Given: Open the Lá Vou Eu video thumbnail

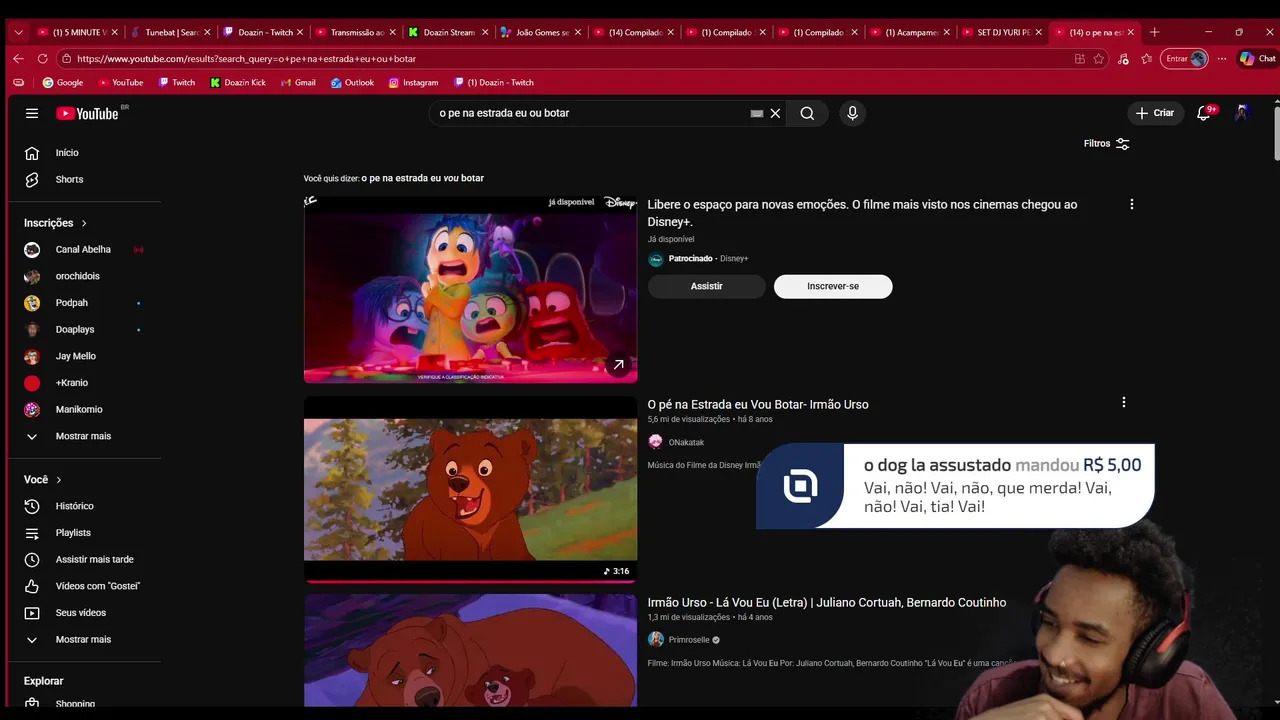Looking at the screenshot, I should [470, 651].
